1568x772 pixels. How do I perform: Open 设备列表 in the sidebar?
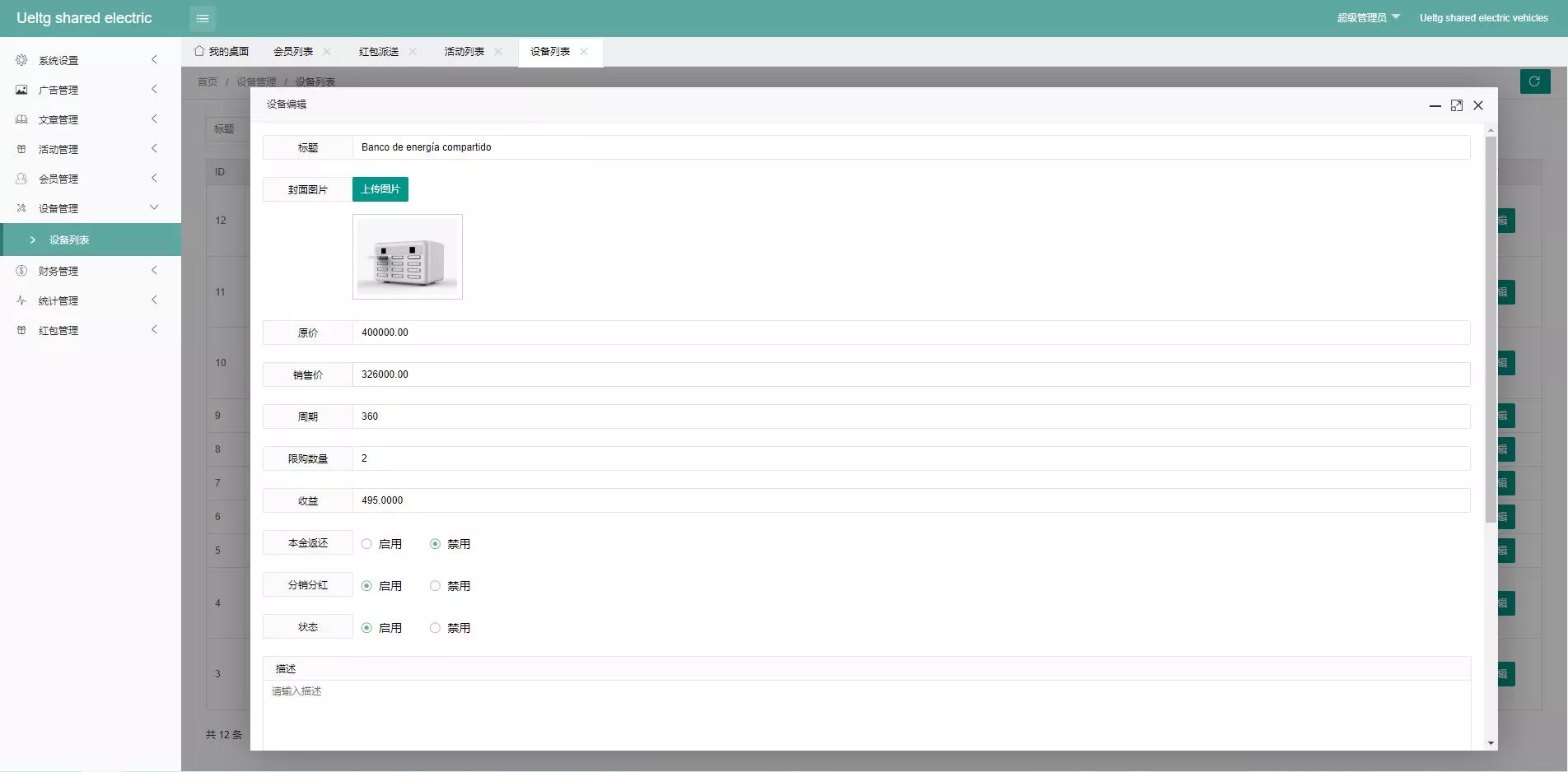point(91,240)
